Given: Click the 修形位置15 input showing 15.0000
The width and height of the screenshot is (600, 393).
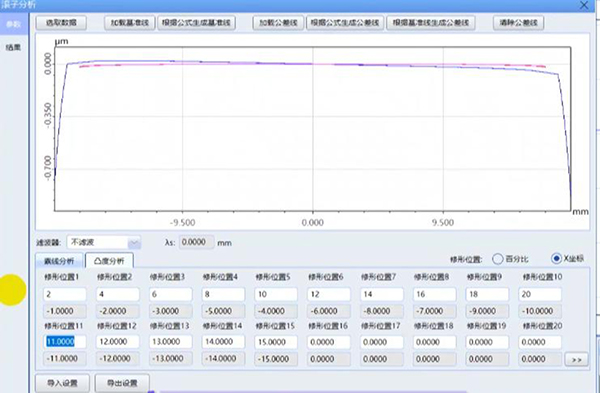Looking at the screenshot, I should point(276,342).
